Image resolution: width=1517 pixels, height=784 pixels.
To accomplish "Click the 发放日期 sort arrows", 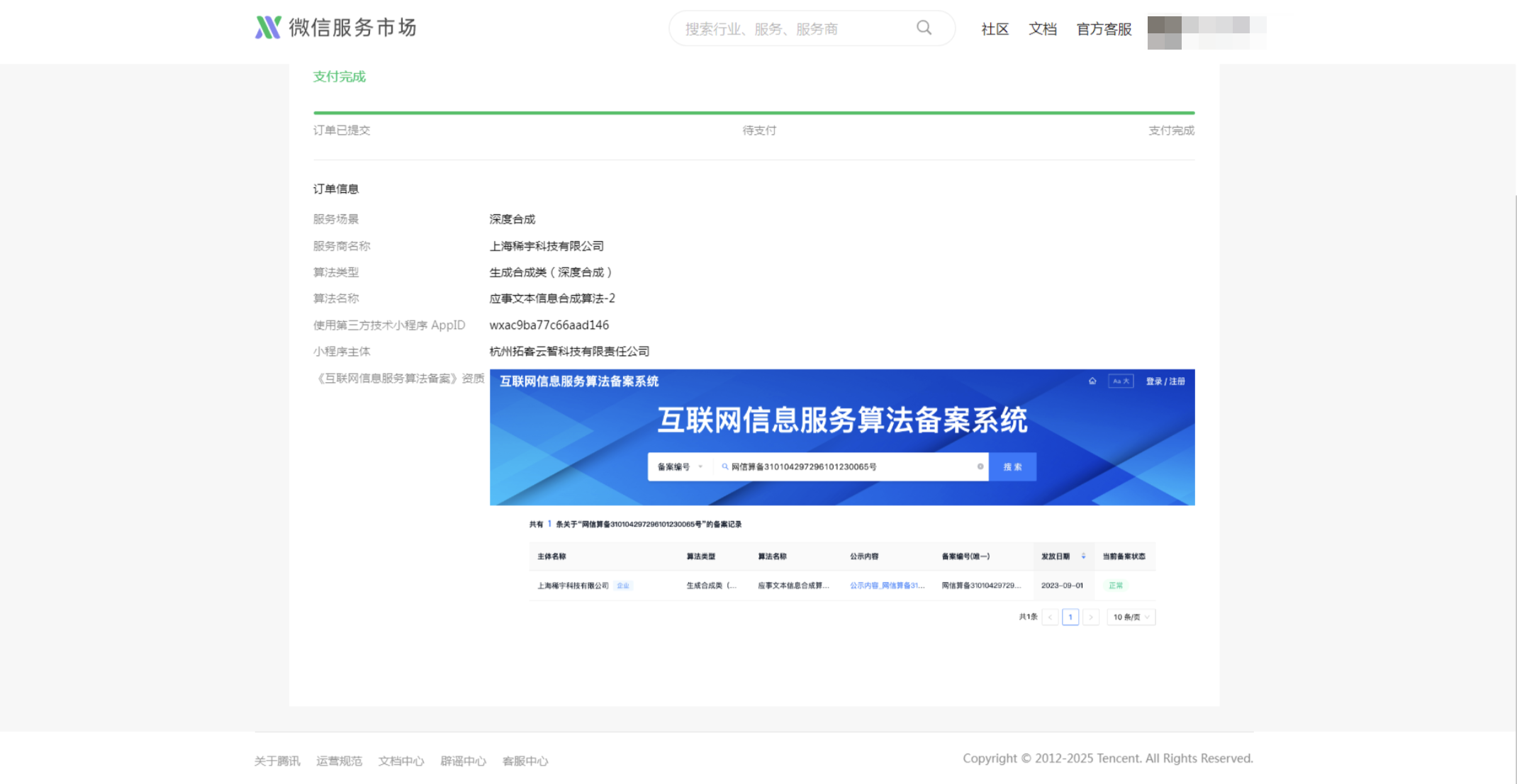I will pyautogui.click(x=1083, y=556).
